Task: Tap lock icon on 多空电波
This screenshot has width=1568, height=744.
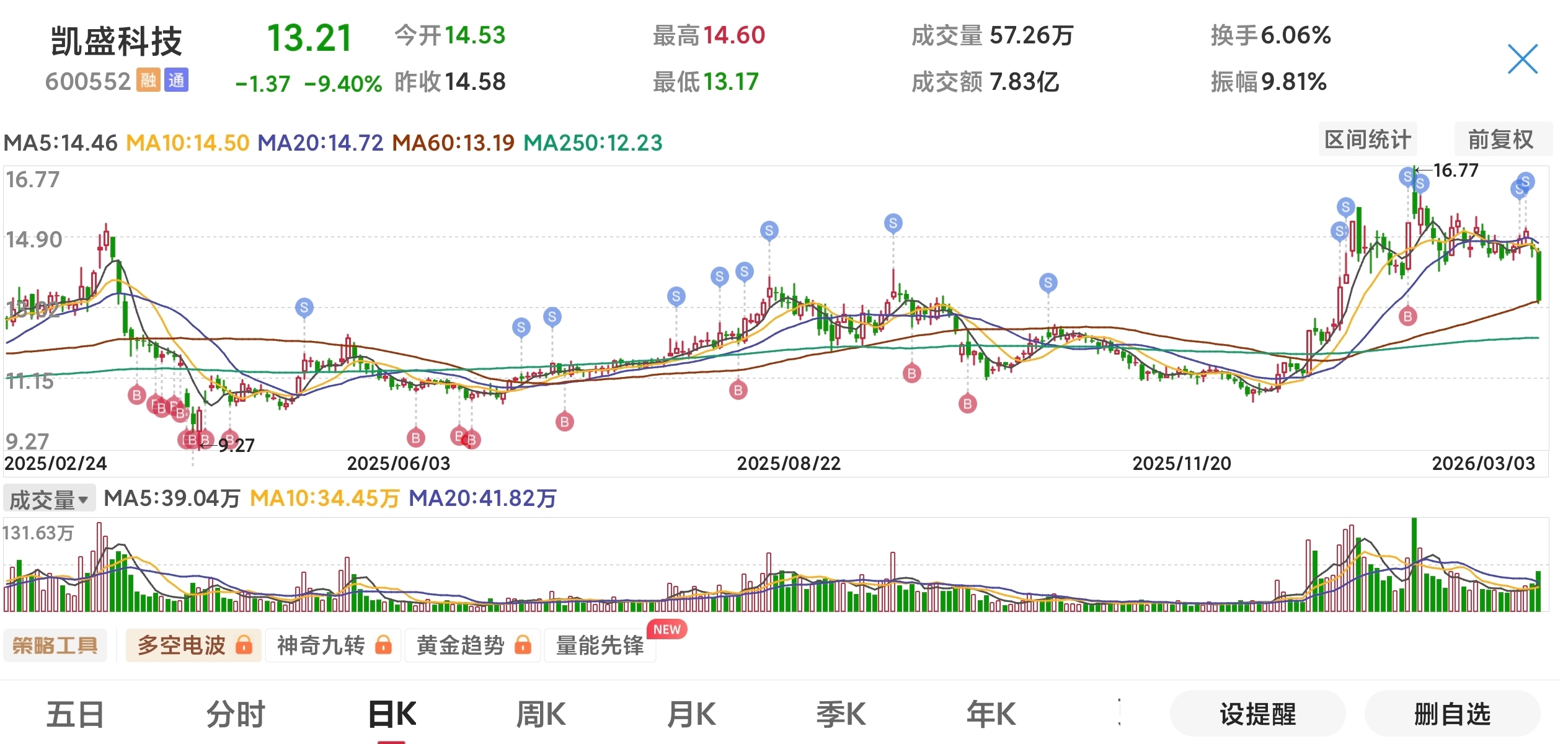Action: [x=244, y=645]
